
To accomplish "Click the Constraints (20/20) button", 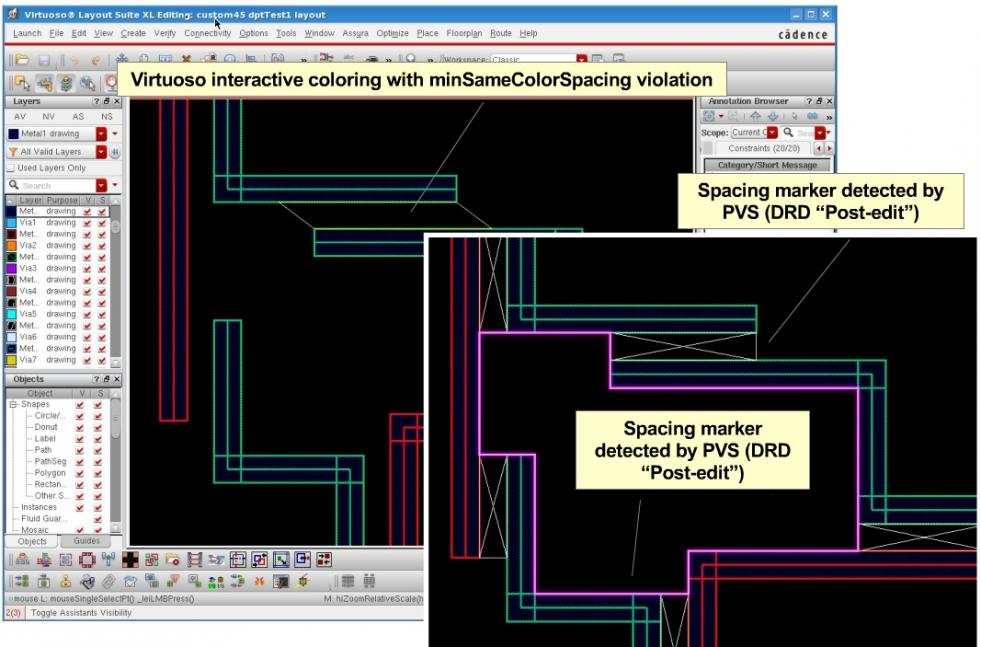I will point(764,149).
